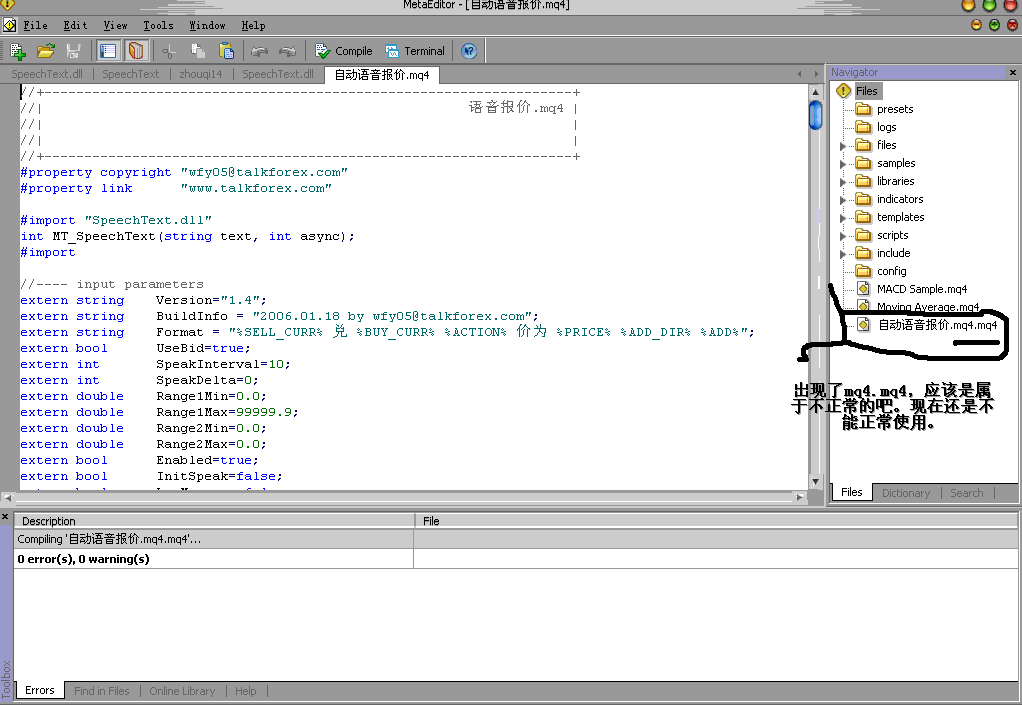This screenshot has height=705, width=1022.
Task: Click the horizontal scrollbar left arrow
Action: pos(7,497)
